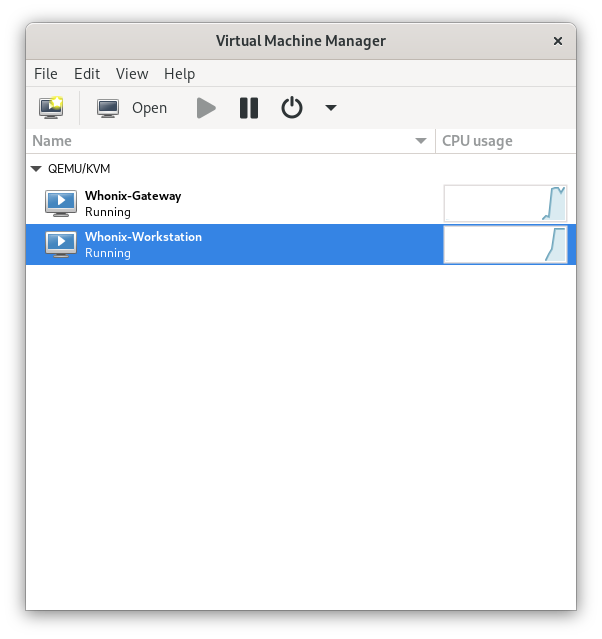Select the Whonix-Gateway name text
602x639 pixels.
[133, 196]
